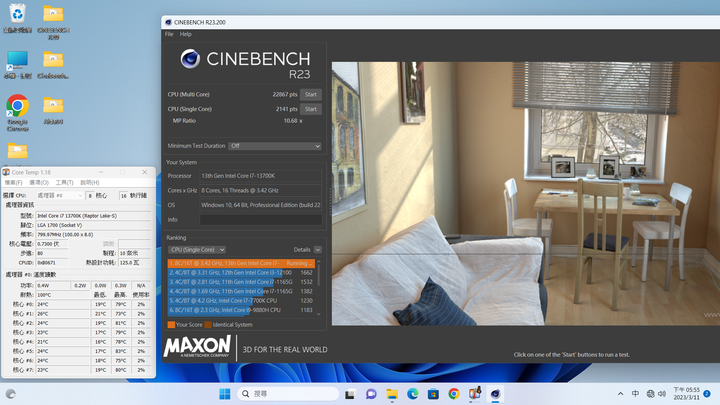Click the OS field showing Windows 10
Image resolution: width=720 pixels, height=405 pixels.
[260, 205]
